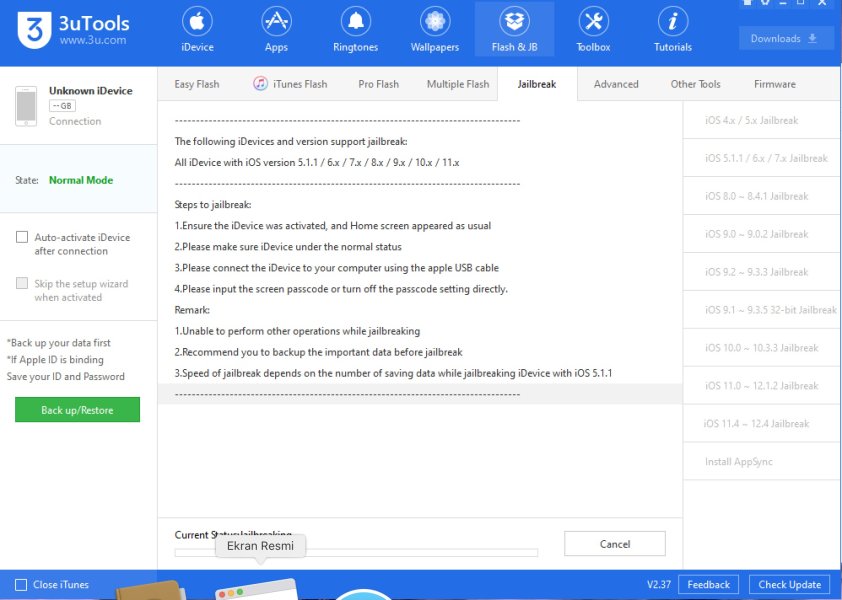Select iOS 11.0 ~ 12.1.2 Jailbreak option
The width and height of the screenshot is (842, 600).
(761, 386)
